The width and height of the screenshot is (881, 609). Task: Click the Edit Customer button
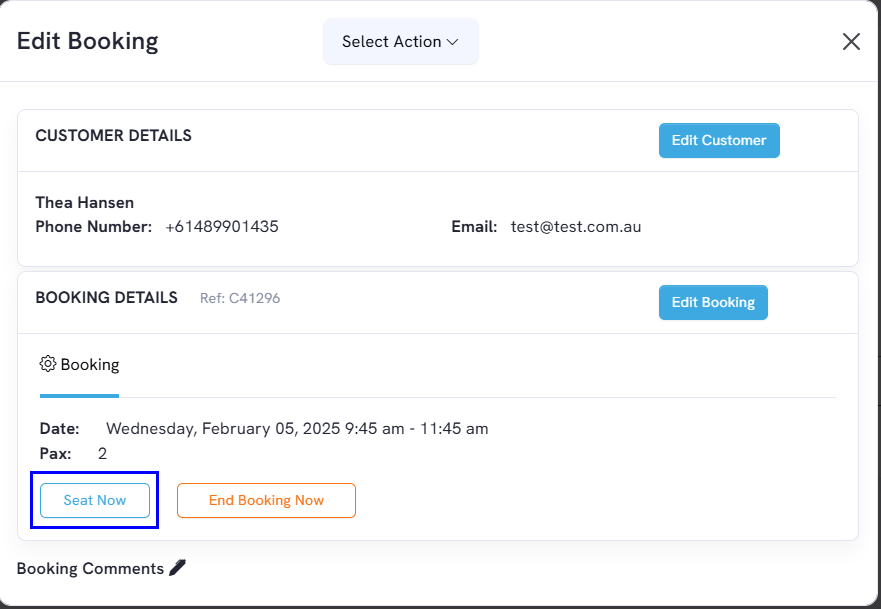pyautogui.click(x=719, y=140)
